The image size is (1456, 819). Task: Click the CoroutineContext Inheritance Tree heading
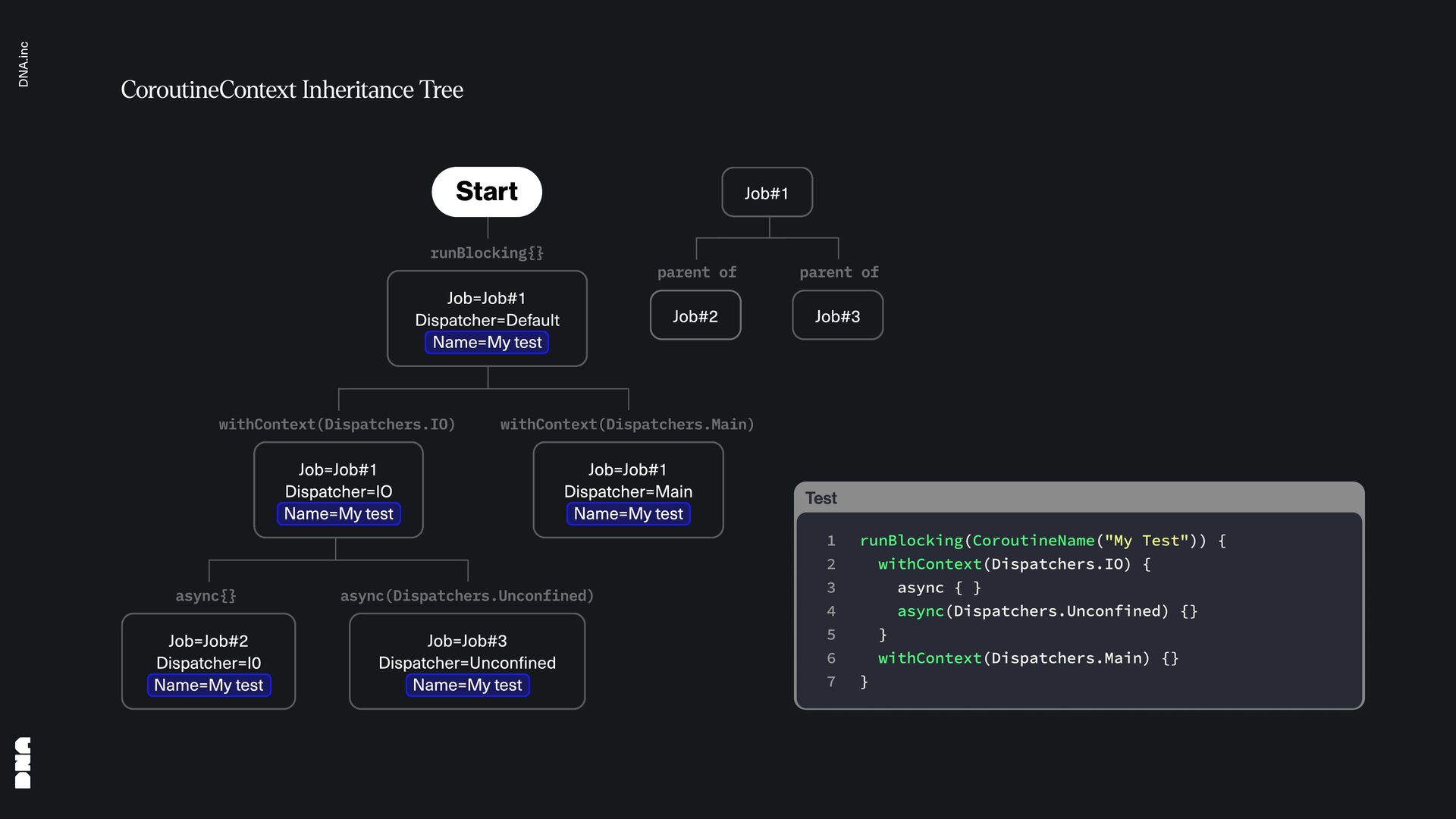[292, 89]
